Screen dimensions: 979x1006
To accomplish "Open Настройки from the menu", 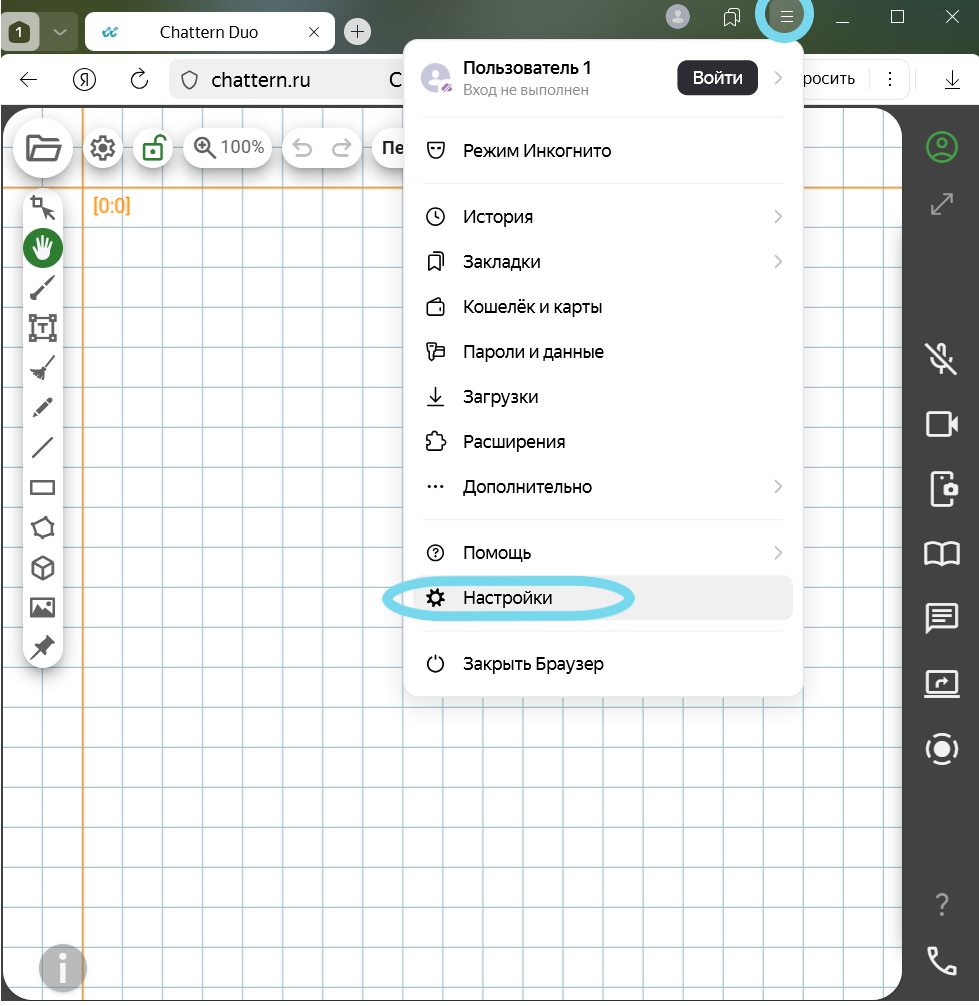I will (x=507, y=598).
